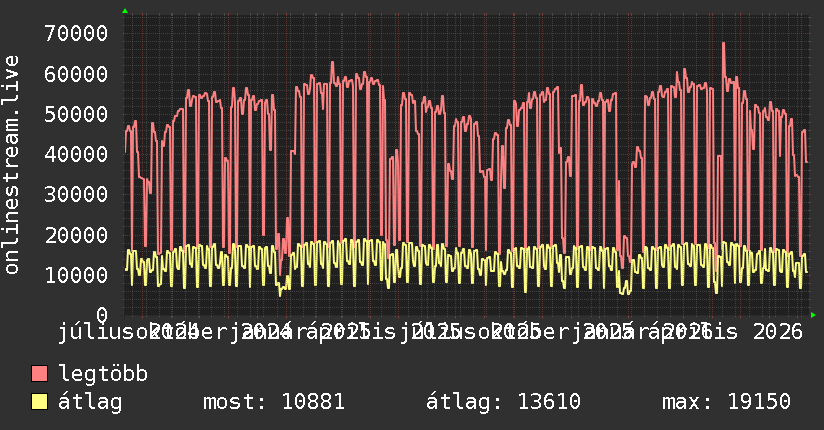Click the yellow átlag legend swatch
The width and height of the screenshot is (824, 430).
pyautogui.click(x=39, y=402)
